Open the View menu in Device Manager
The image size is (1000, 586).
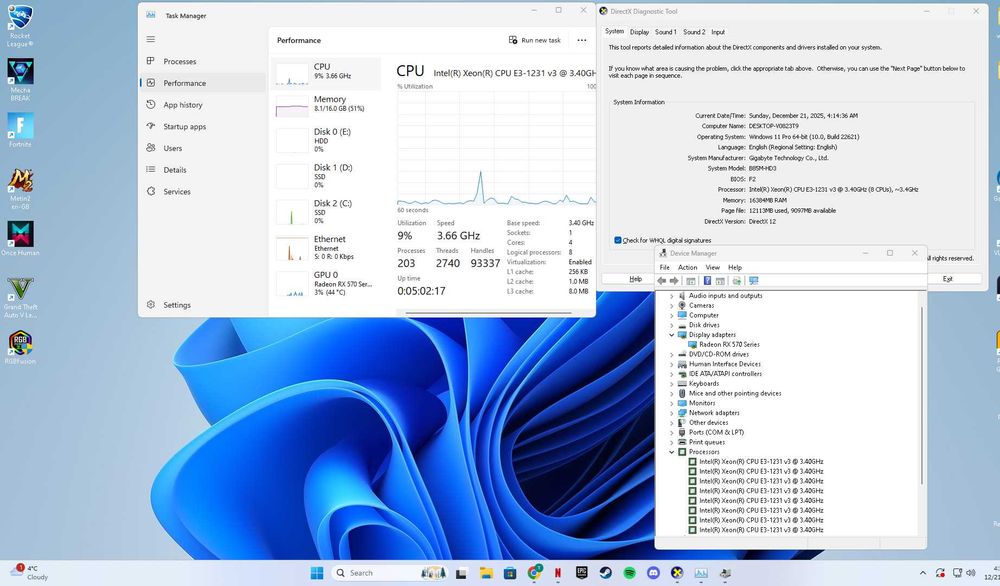coord(712,267)
